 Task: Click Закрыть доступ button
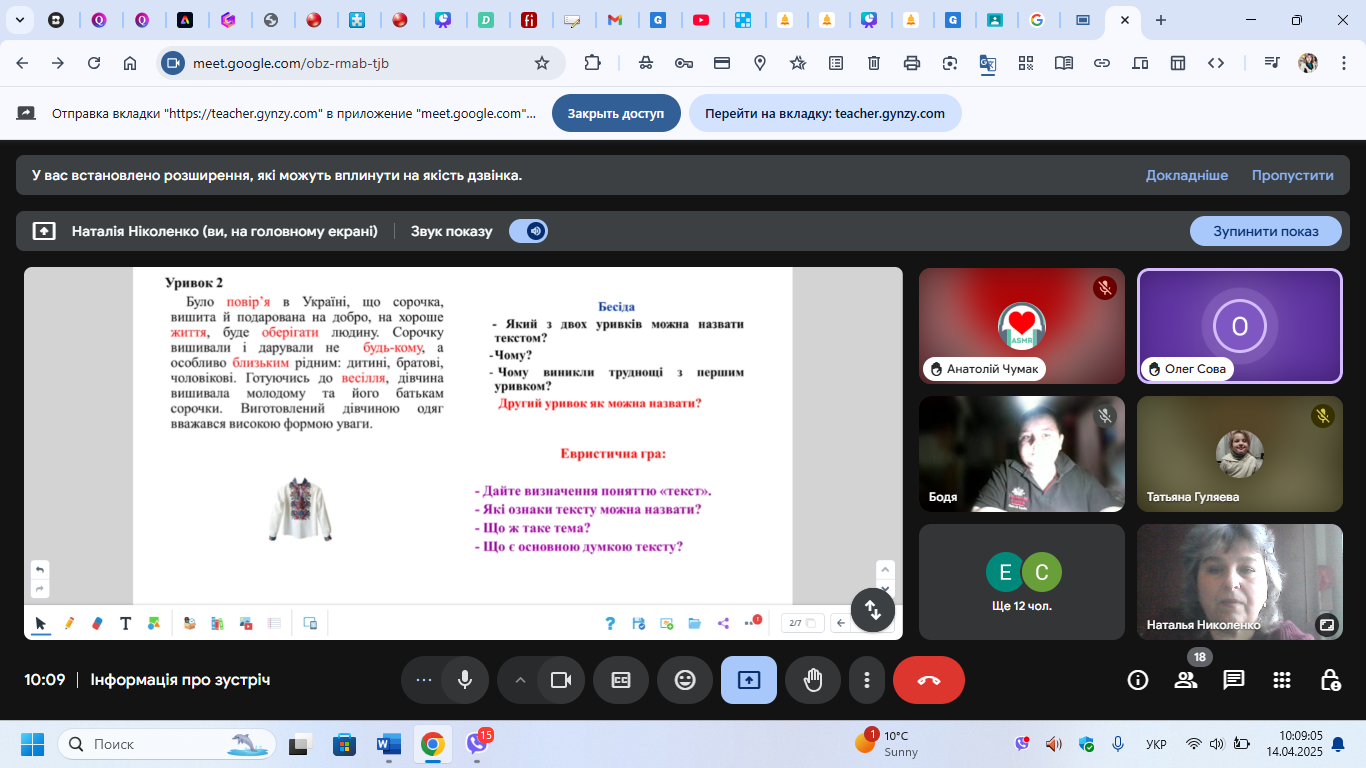616,113
